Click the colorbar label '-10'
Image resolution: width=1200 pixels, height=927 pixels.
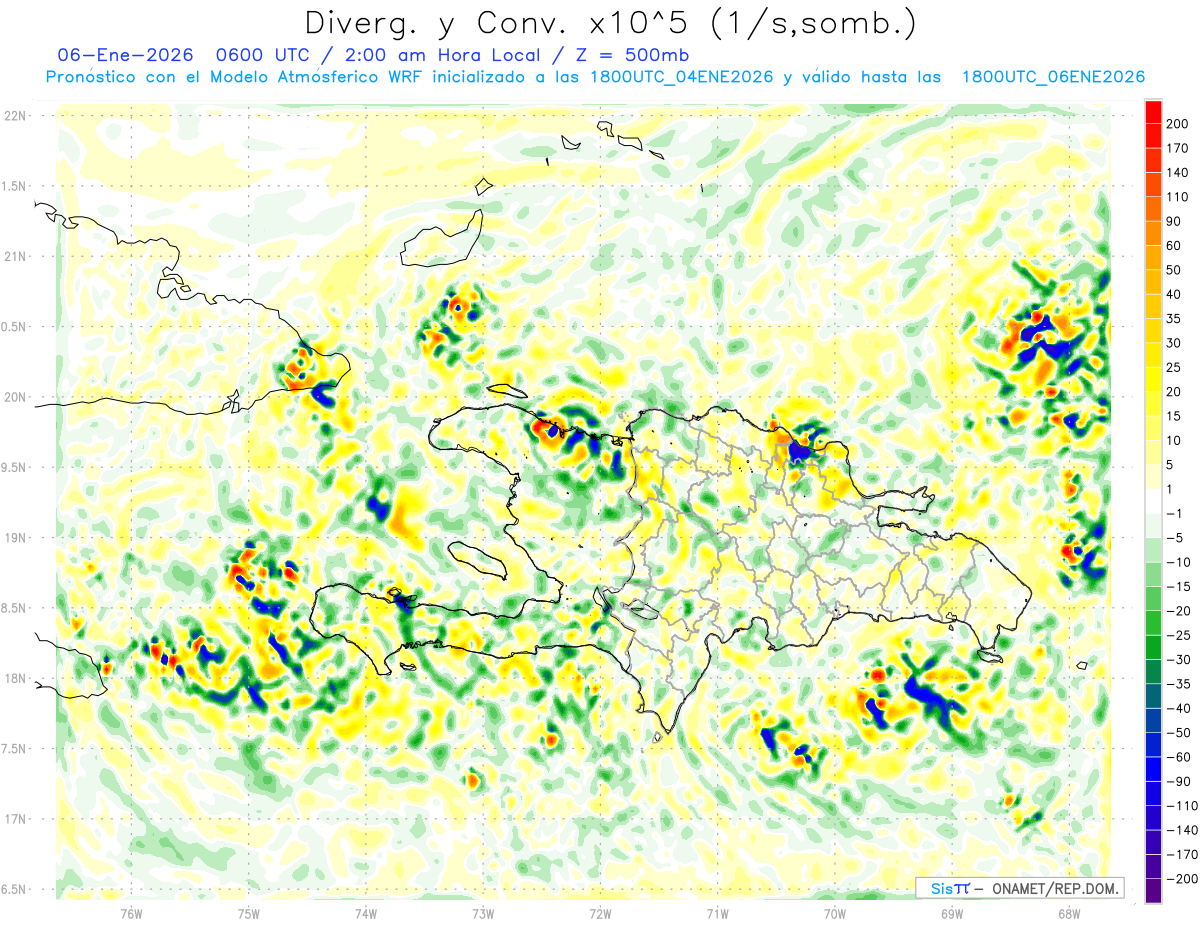click(1180, 562)
